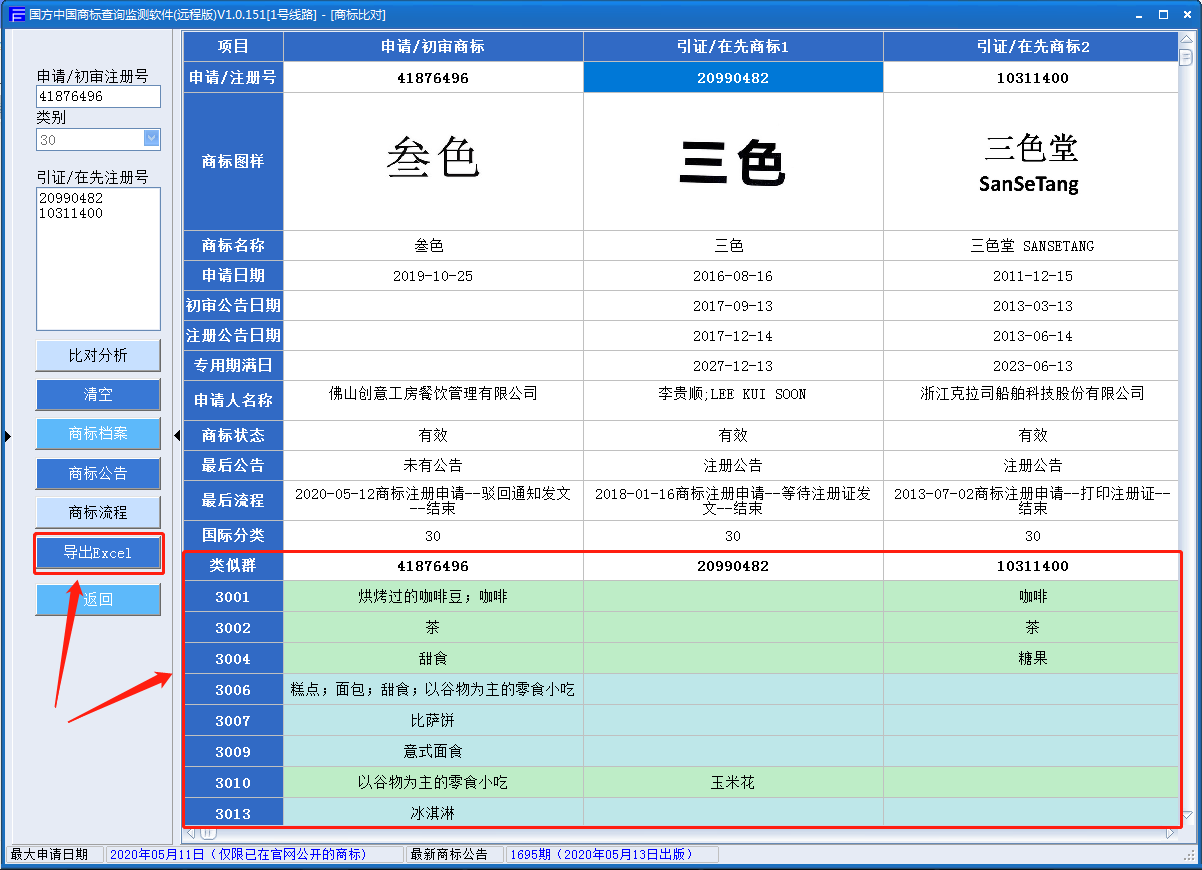This screenshot has width=1202, height=870.
Task: Click the horizontal scrollbar right arrow
Action: (x=1171, y=833)
